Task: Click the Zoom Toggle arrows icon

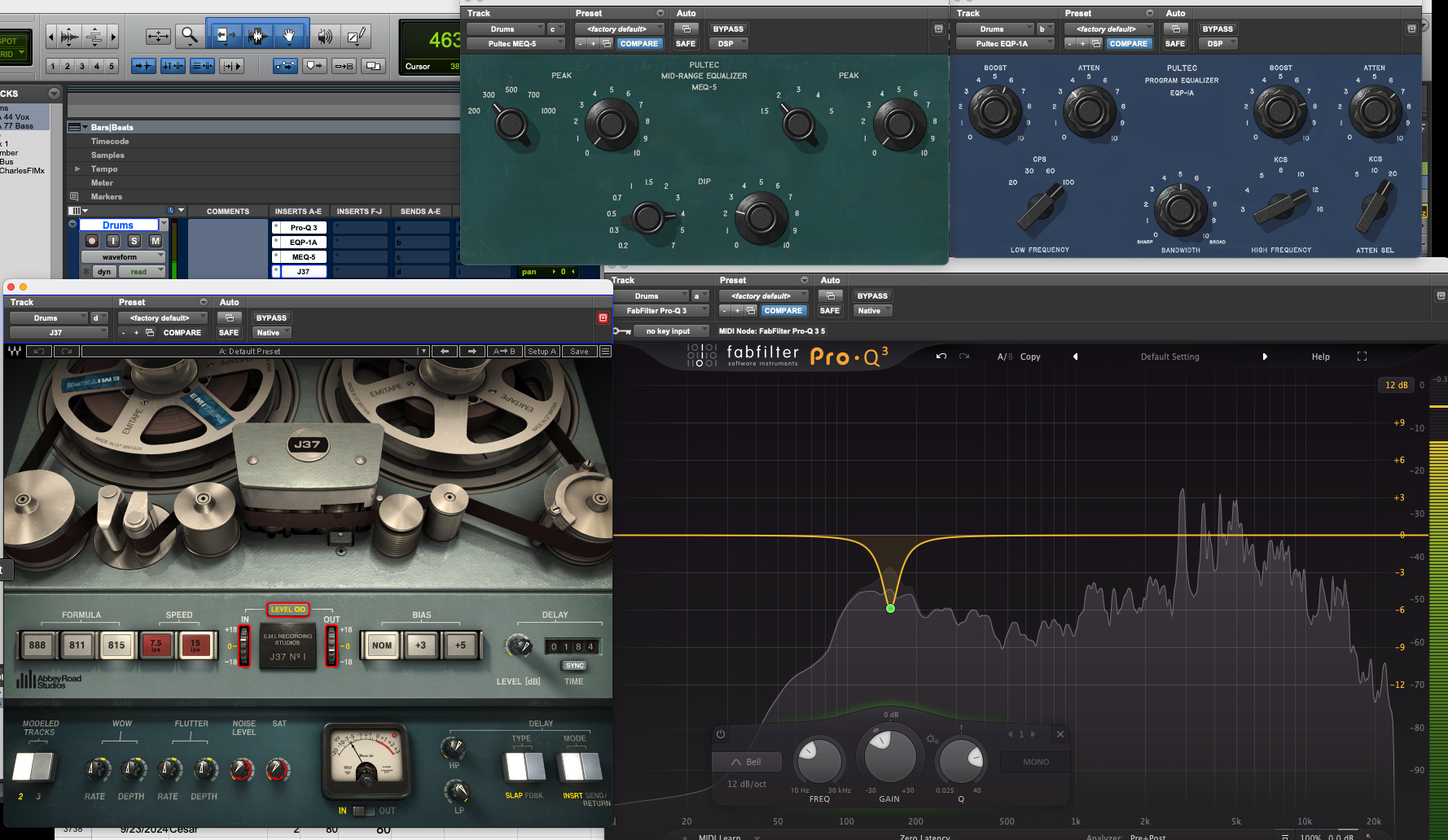Action: pos(158,36)
